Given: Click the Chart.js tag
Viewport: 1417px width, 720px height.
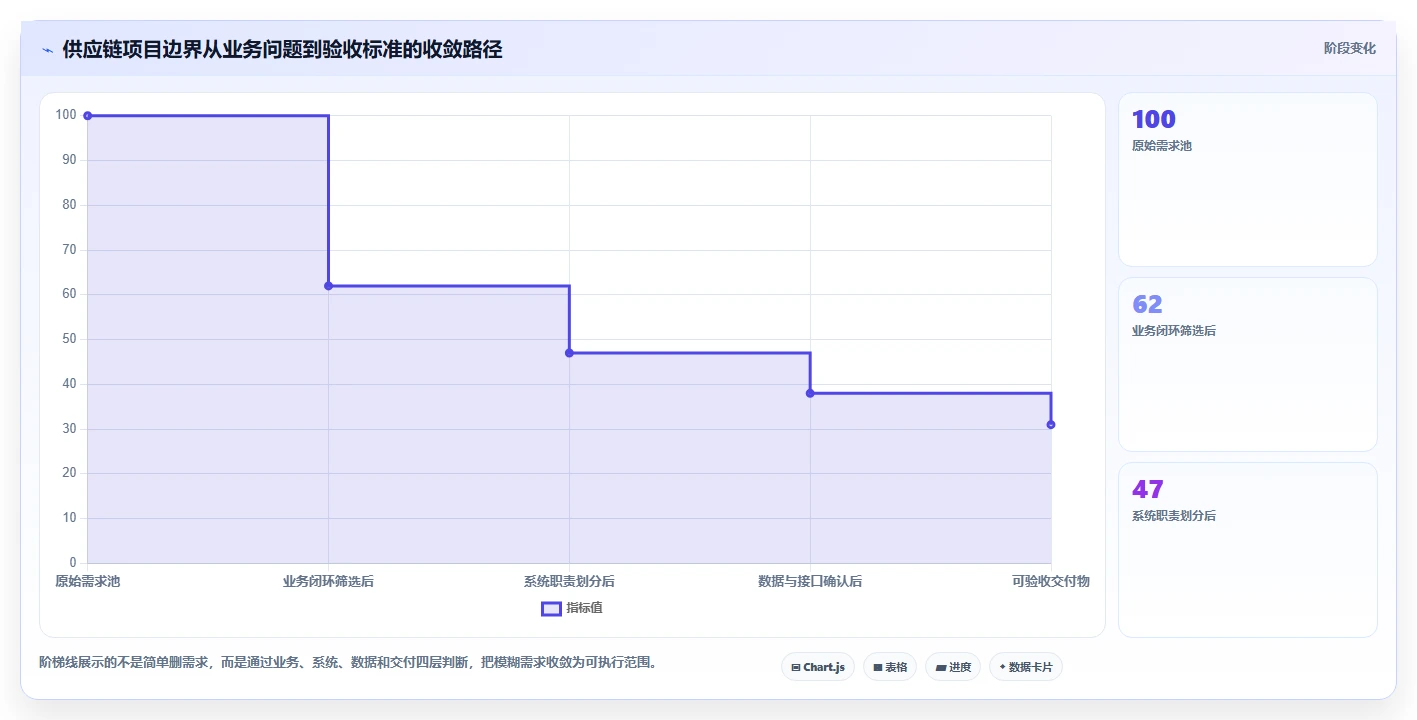Looking at the screenshot, I should point(817,667).
